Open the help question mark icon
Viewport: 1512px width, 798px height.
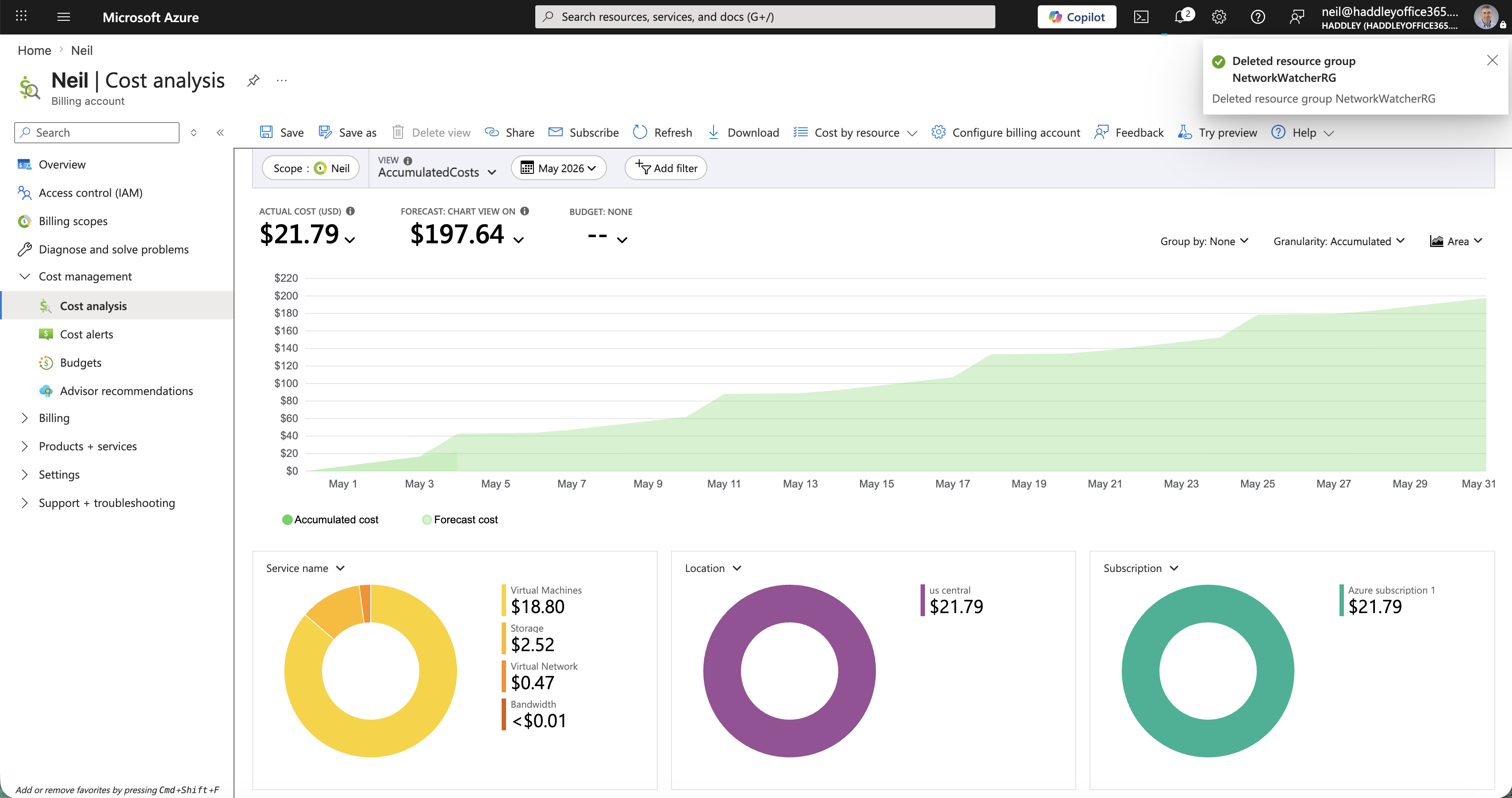point(1258,16)
